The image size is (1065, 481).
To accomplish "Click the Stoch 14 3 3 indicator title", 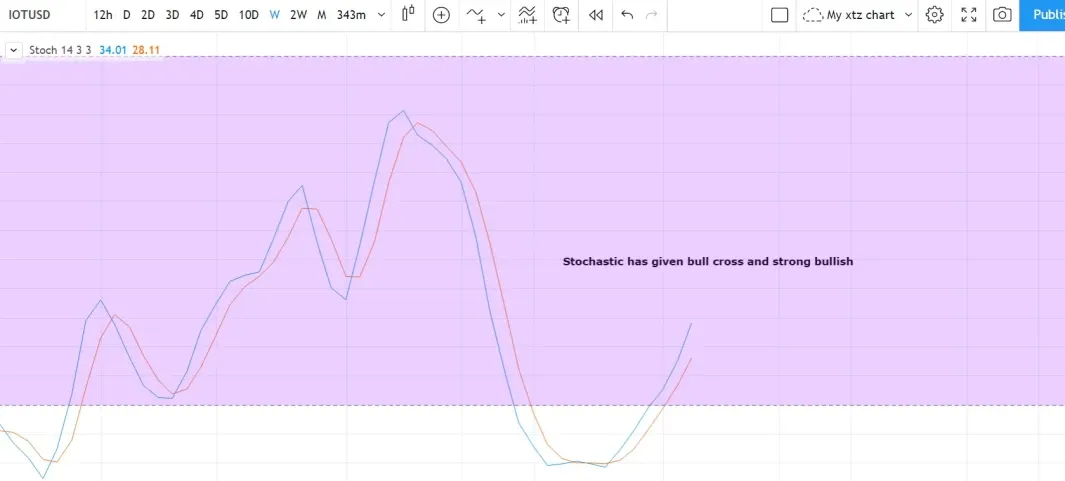I will 60,50.
